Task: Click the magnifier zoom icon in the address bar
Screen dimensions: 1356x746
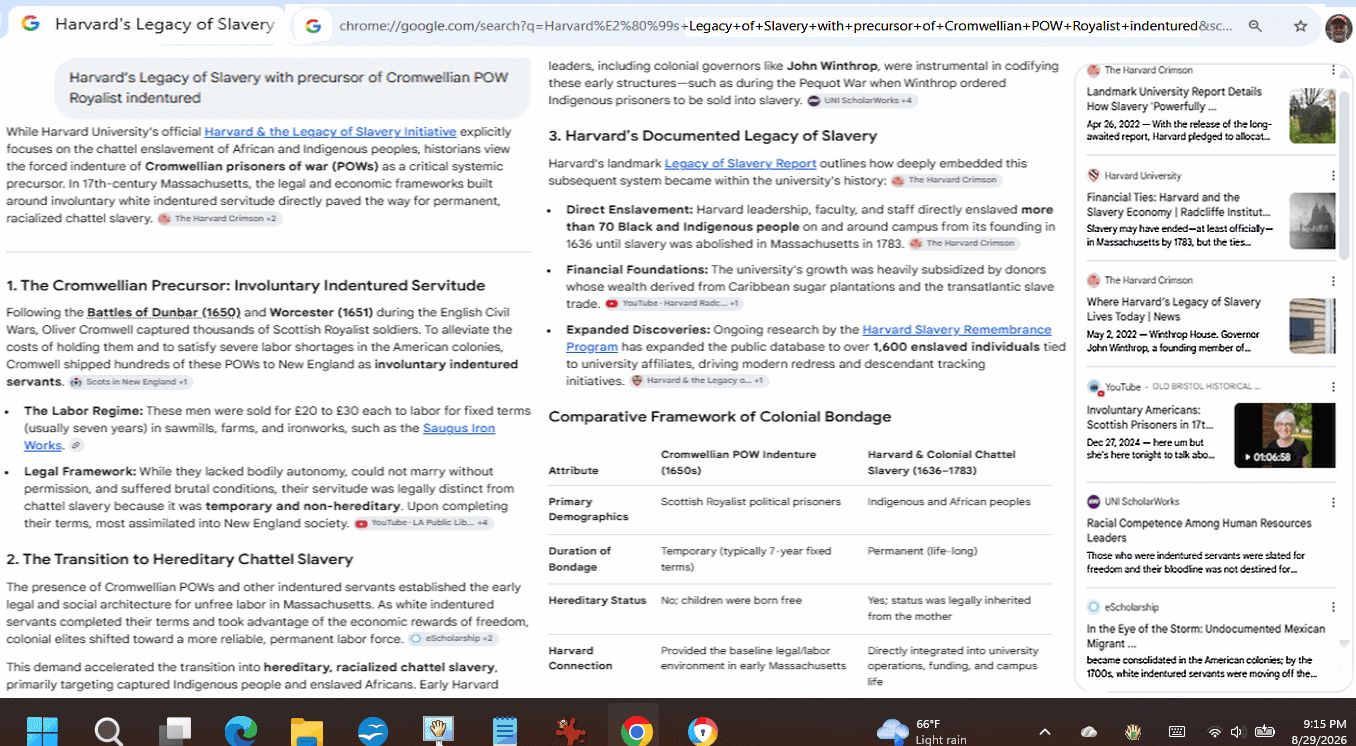Action: 1255,26
